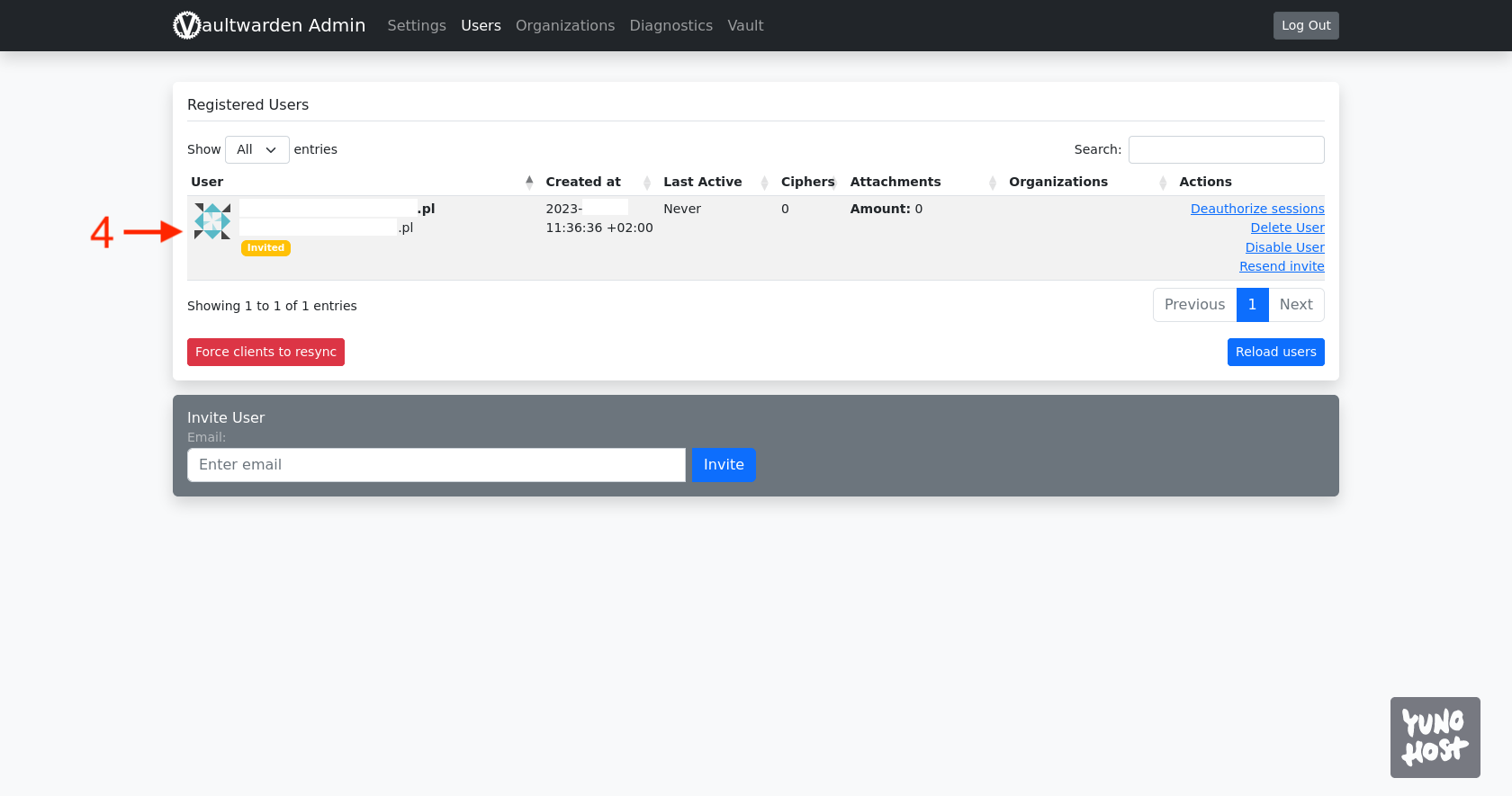Click the user's identicon avatar
Screen dimensions: 1512x796
click(x=212, y=221)
